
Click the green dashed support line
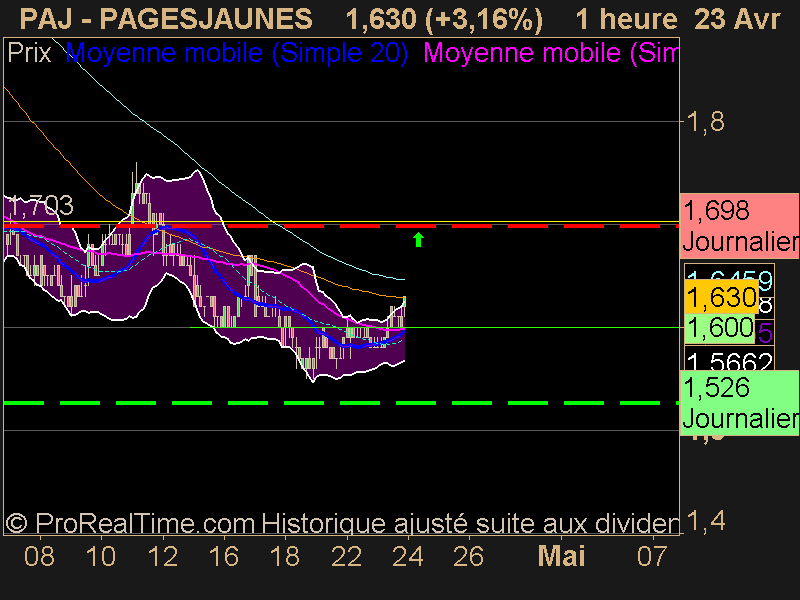coord(341,403)
